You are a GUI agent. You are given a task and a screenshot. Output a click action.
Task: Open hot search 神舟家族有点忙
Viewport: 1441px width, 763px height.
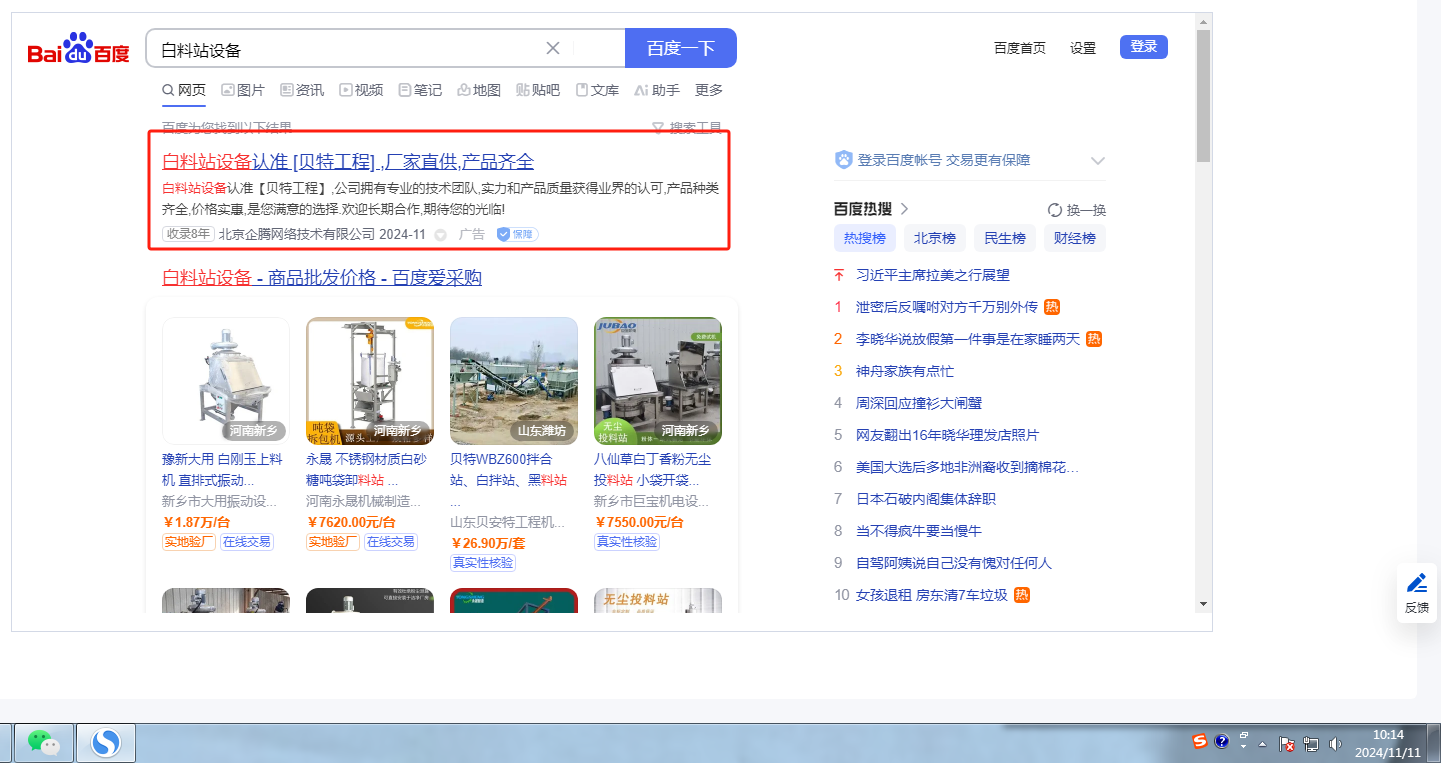coord(905,371)
